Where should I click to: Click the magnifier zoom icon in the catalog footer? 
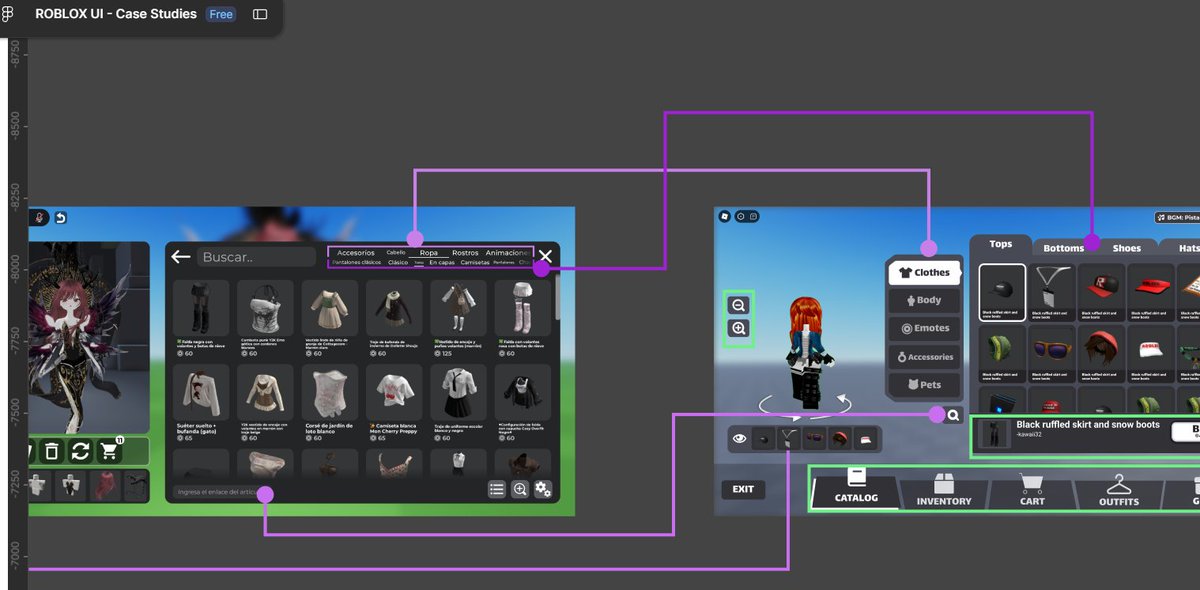point(520,489)
